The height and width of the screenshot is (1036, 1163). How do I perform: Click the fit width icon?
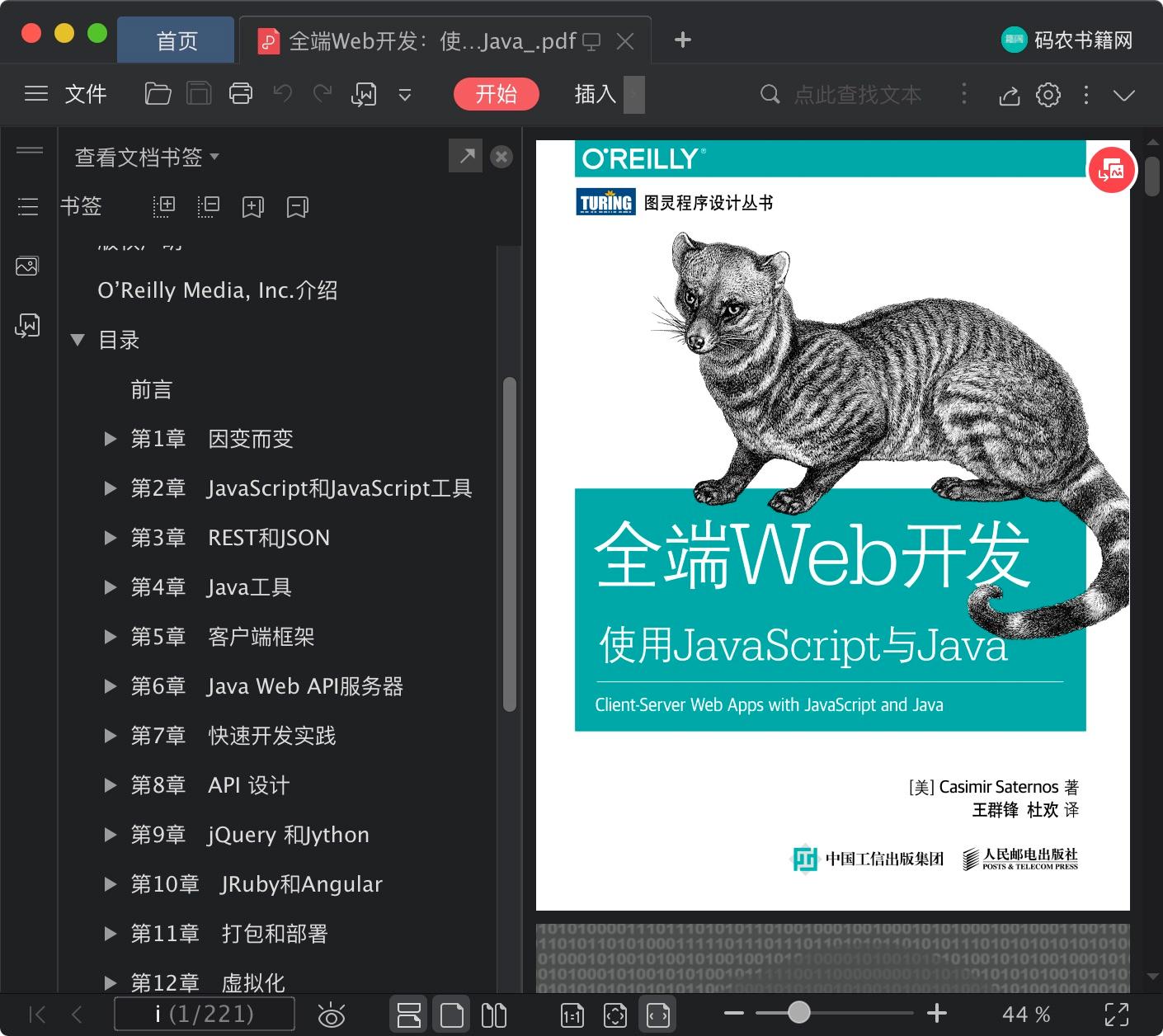coord(657,1015)
